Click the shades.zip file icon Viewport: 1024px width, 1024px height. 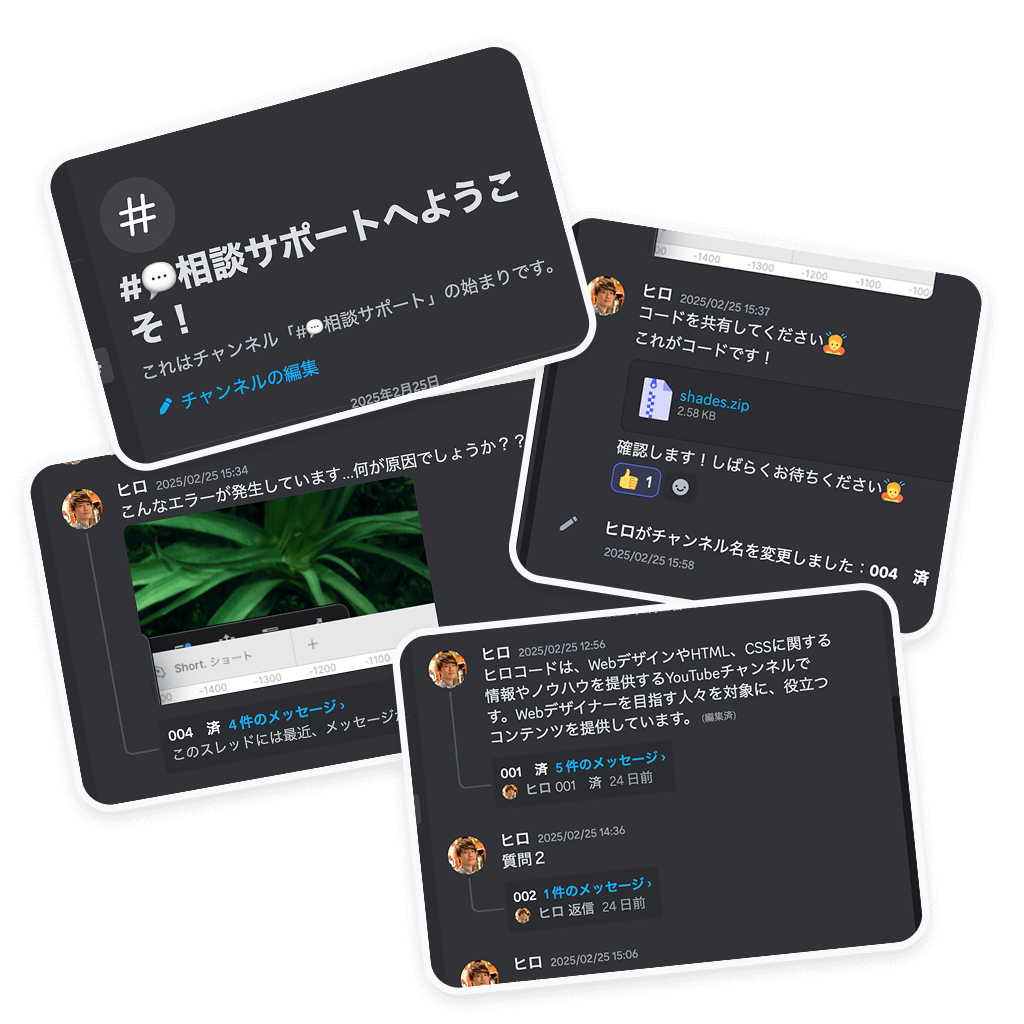655,398
